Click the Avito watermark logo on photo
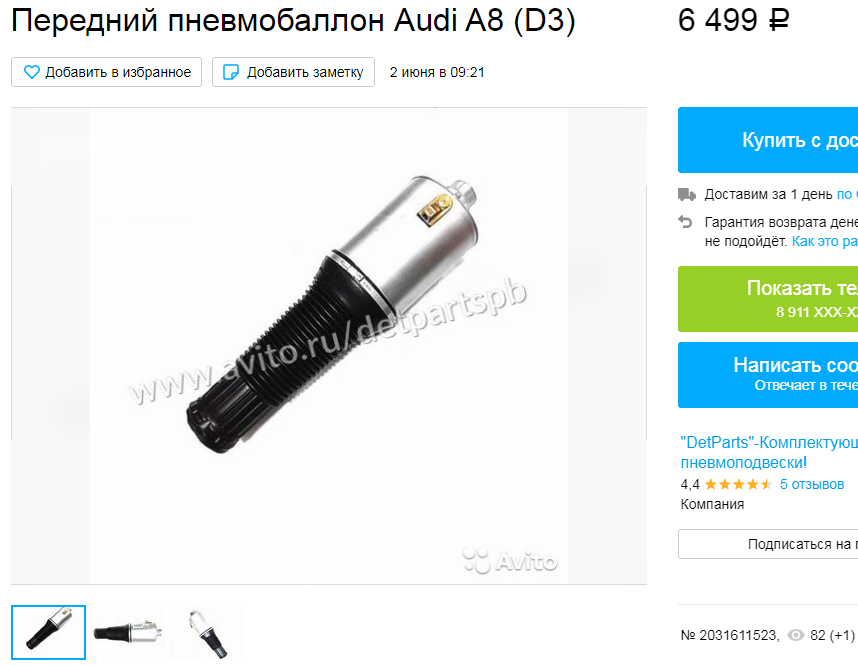 pyautogui.click(x=510, y=560)
